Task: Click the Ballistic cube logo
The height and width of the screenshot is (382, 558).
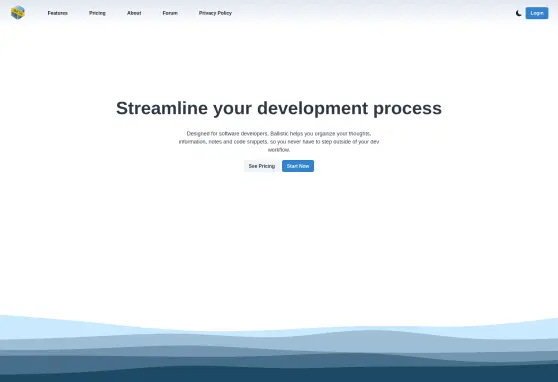Action: click(18, 12)
